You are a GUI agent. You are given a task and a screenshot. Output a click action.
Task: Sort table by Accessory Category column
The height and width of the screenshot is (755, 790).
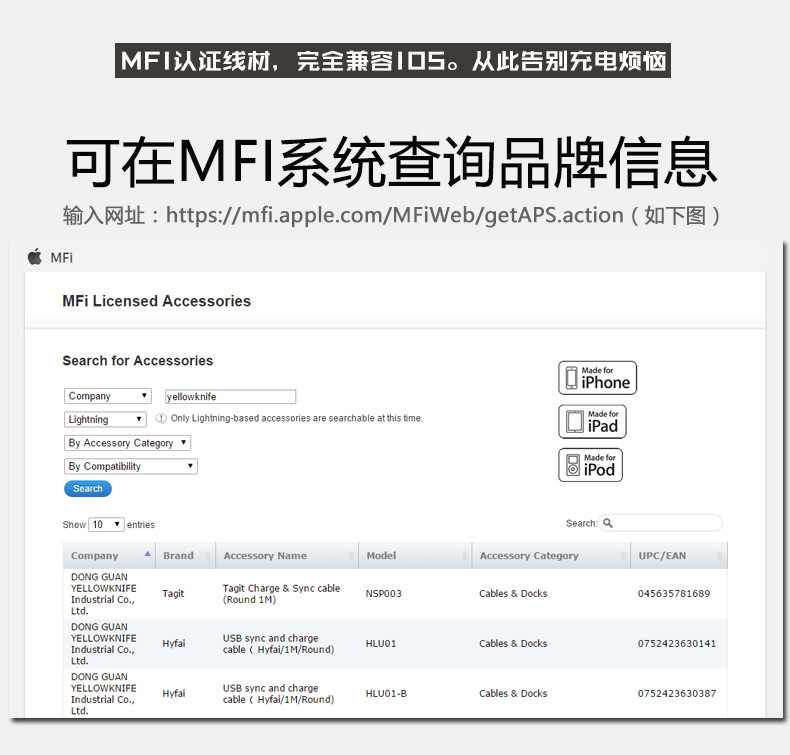coord(551,556)
